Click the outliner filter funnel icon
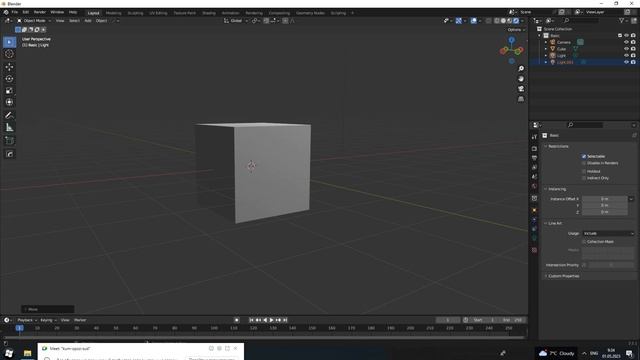Screen dimensions: 640x360 (622, 20)
